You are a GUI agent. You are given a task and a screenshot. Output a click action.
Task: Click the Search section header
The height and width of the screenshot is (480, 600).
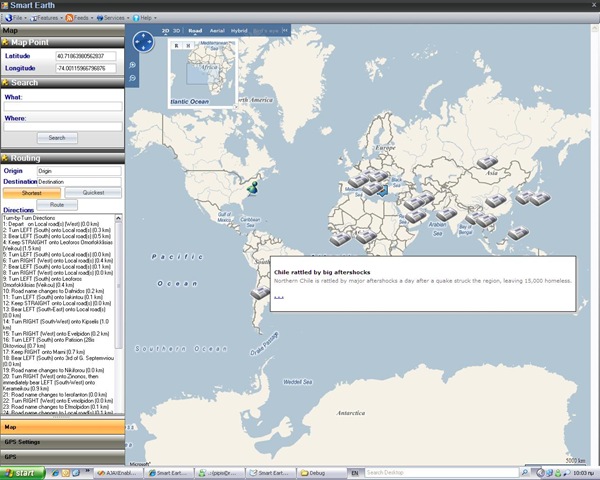point(62,83)
